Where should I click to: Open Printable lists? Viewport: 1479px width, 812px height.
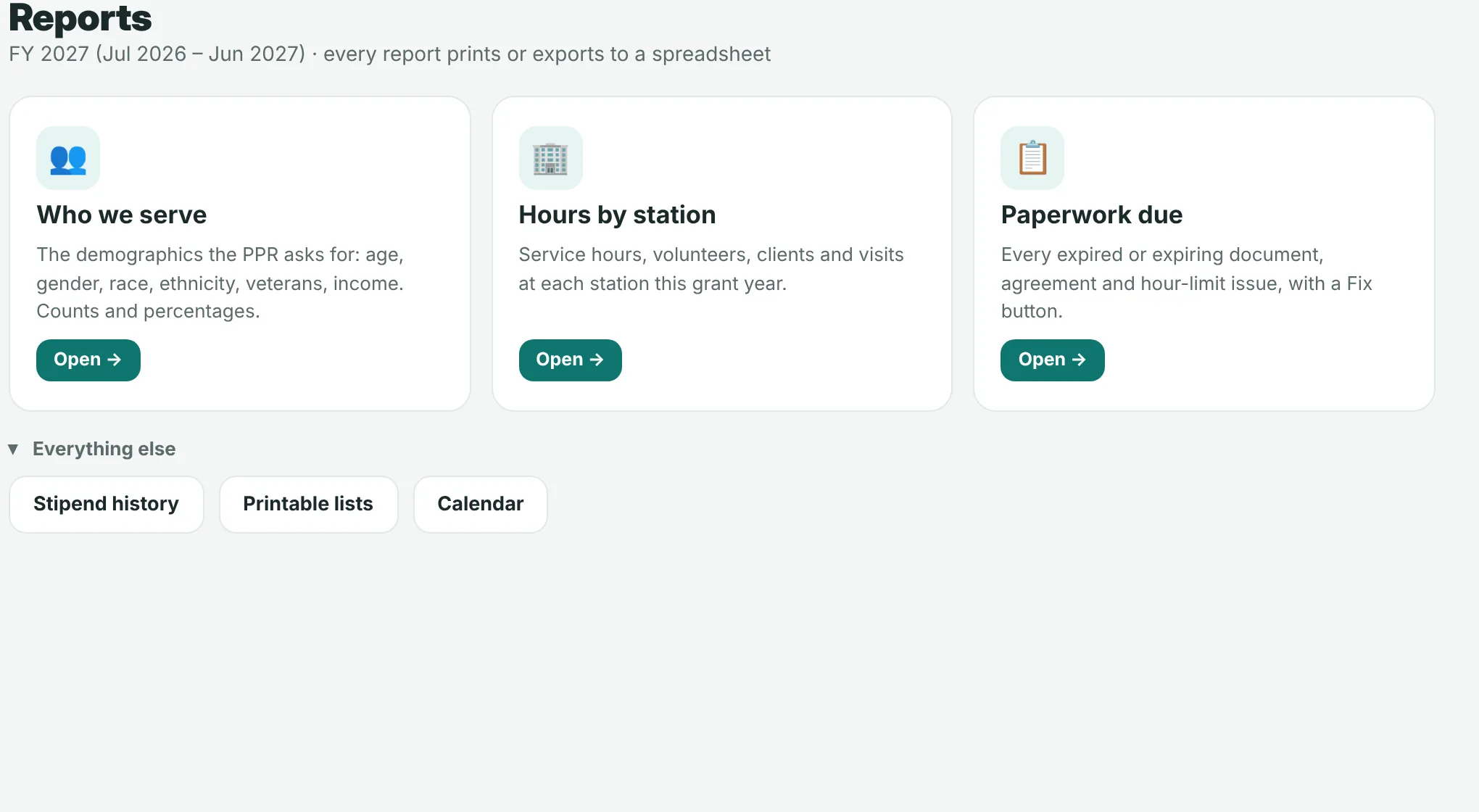[x=308, y=505]
